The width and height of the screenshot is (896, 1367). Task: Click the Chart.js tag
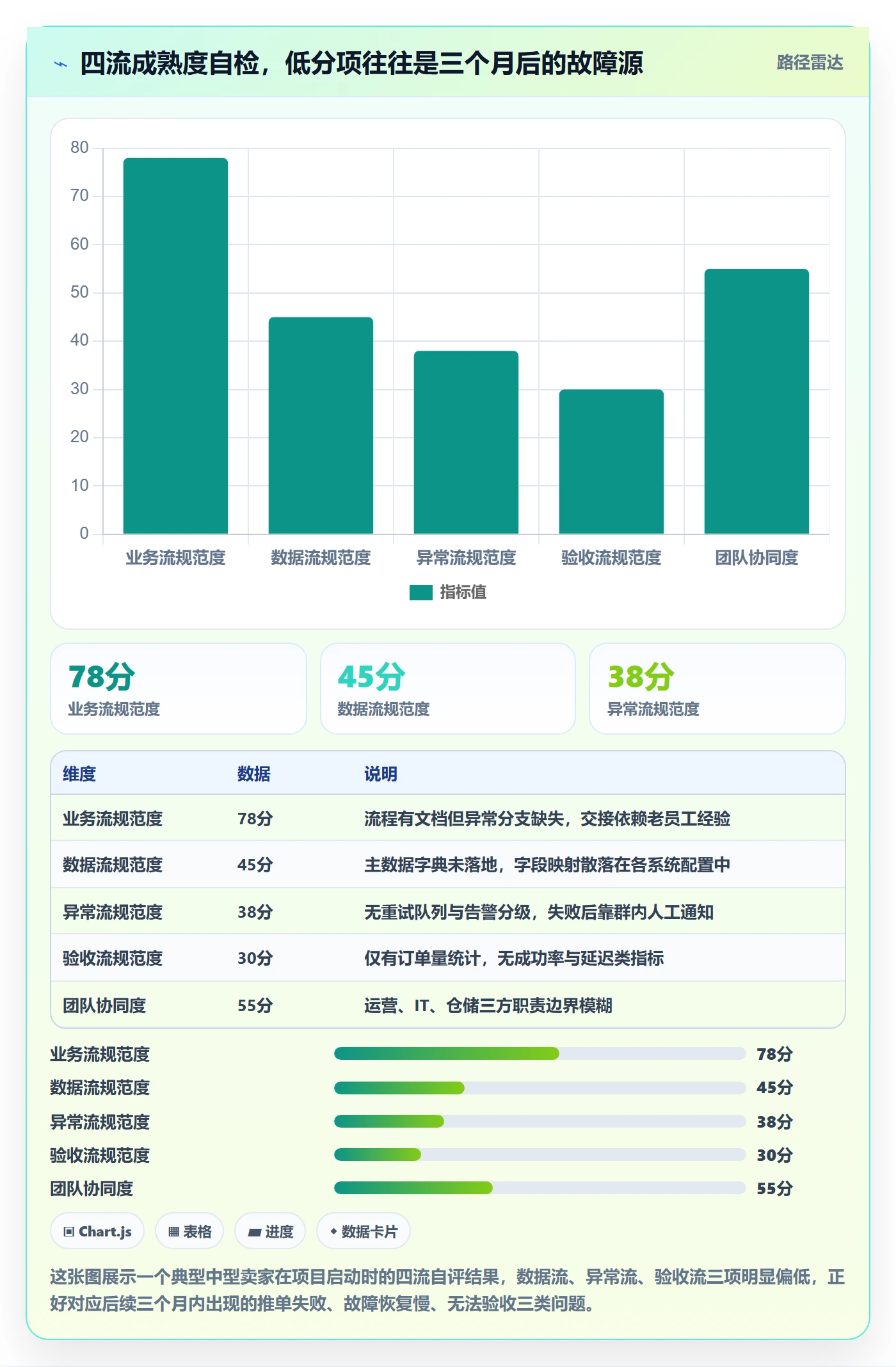[97, 1231]
